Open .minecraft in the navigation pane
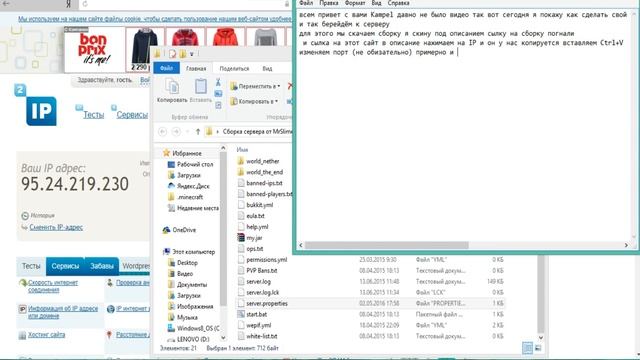This screenshot has width=640, height=360. [x=190, y=197]
